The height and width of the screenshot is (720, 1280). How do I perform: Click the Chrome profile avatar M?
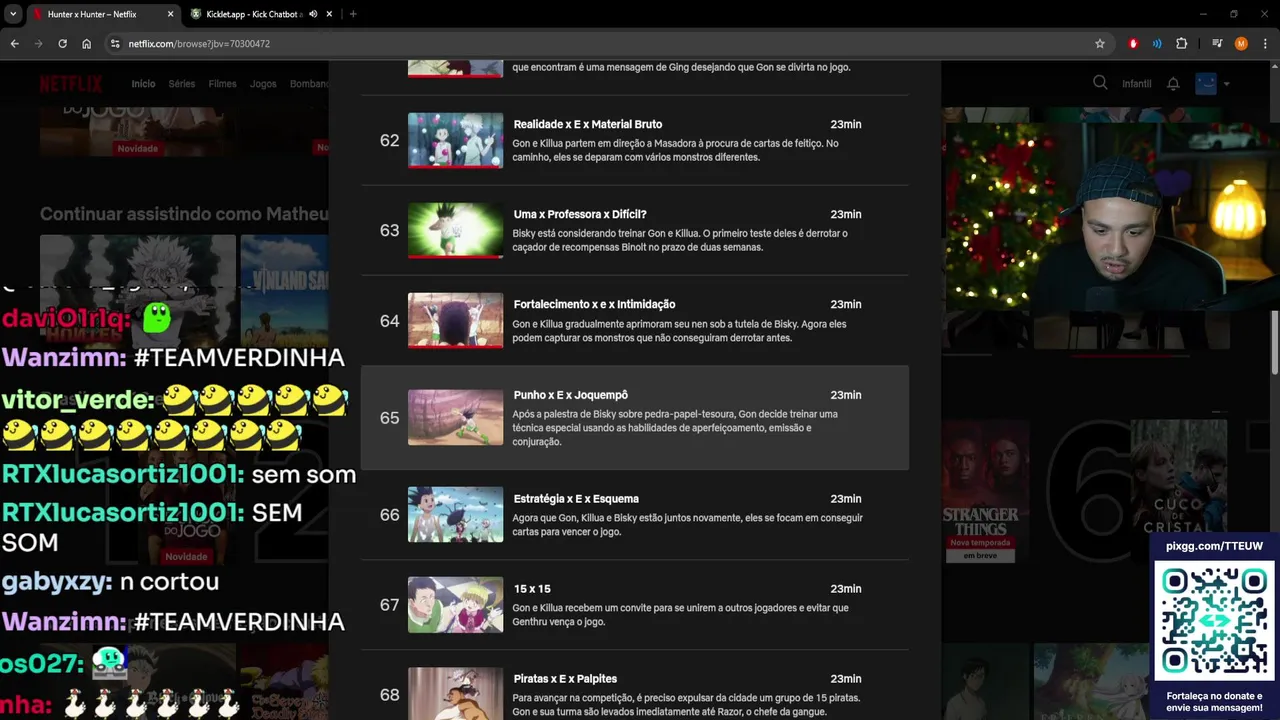(1241, 44)
